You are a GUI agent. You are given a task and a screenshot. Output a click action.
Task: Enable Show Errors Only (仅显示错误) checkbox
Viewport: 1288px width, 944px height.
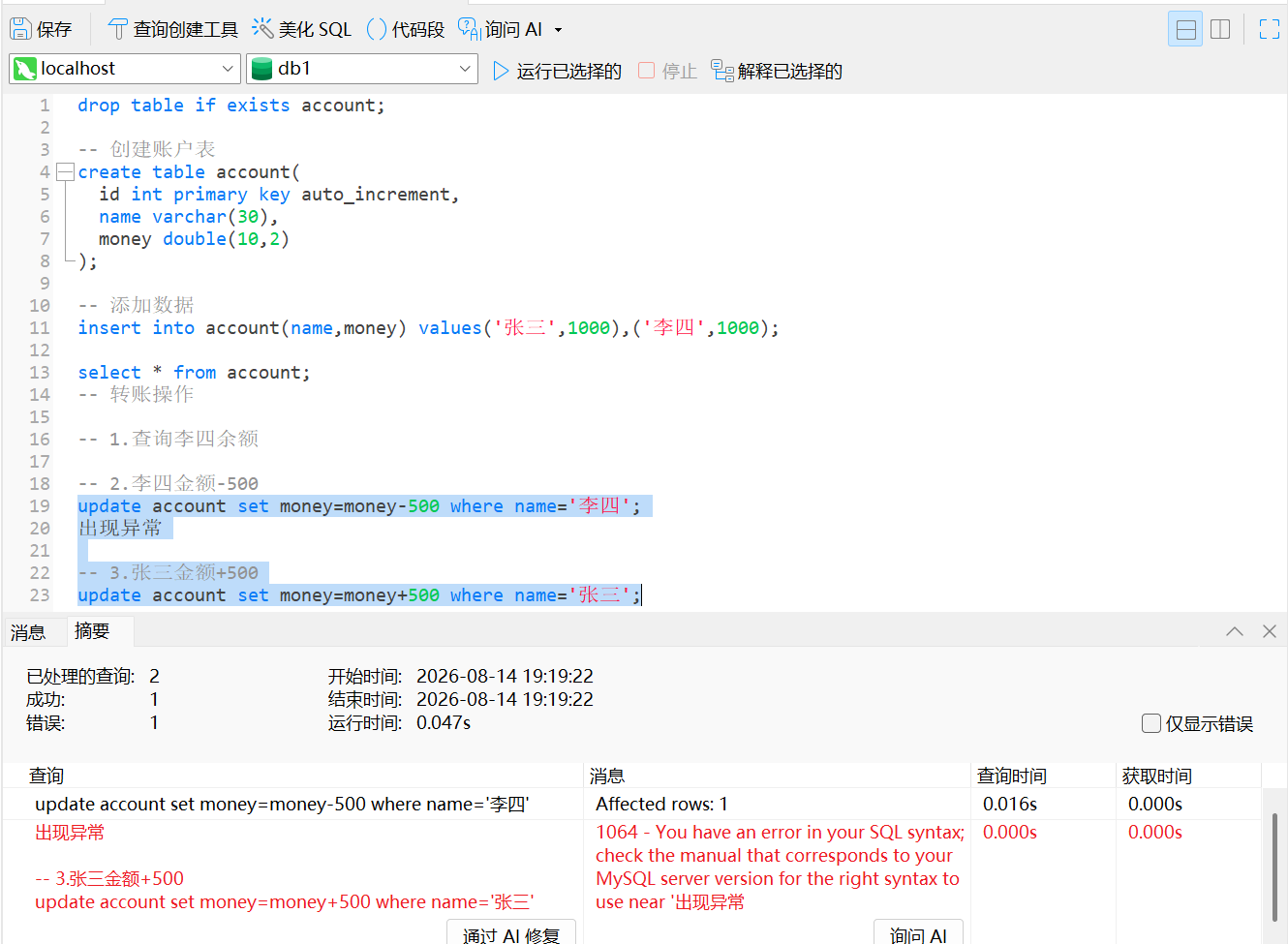[1151, 723]
